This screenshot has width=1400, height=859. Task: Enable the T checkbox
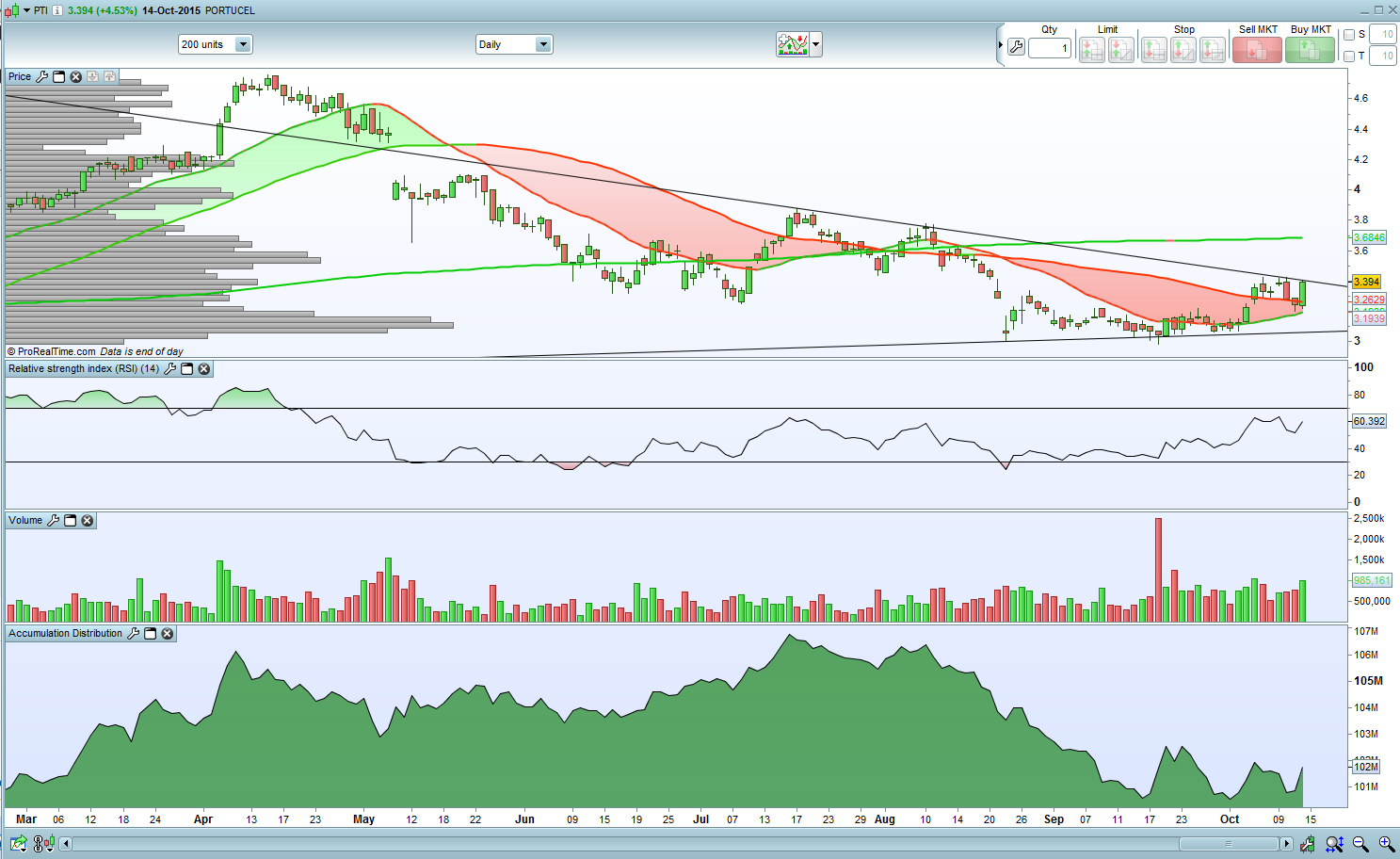pyautogui.click(x=1349, y=57)
